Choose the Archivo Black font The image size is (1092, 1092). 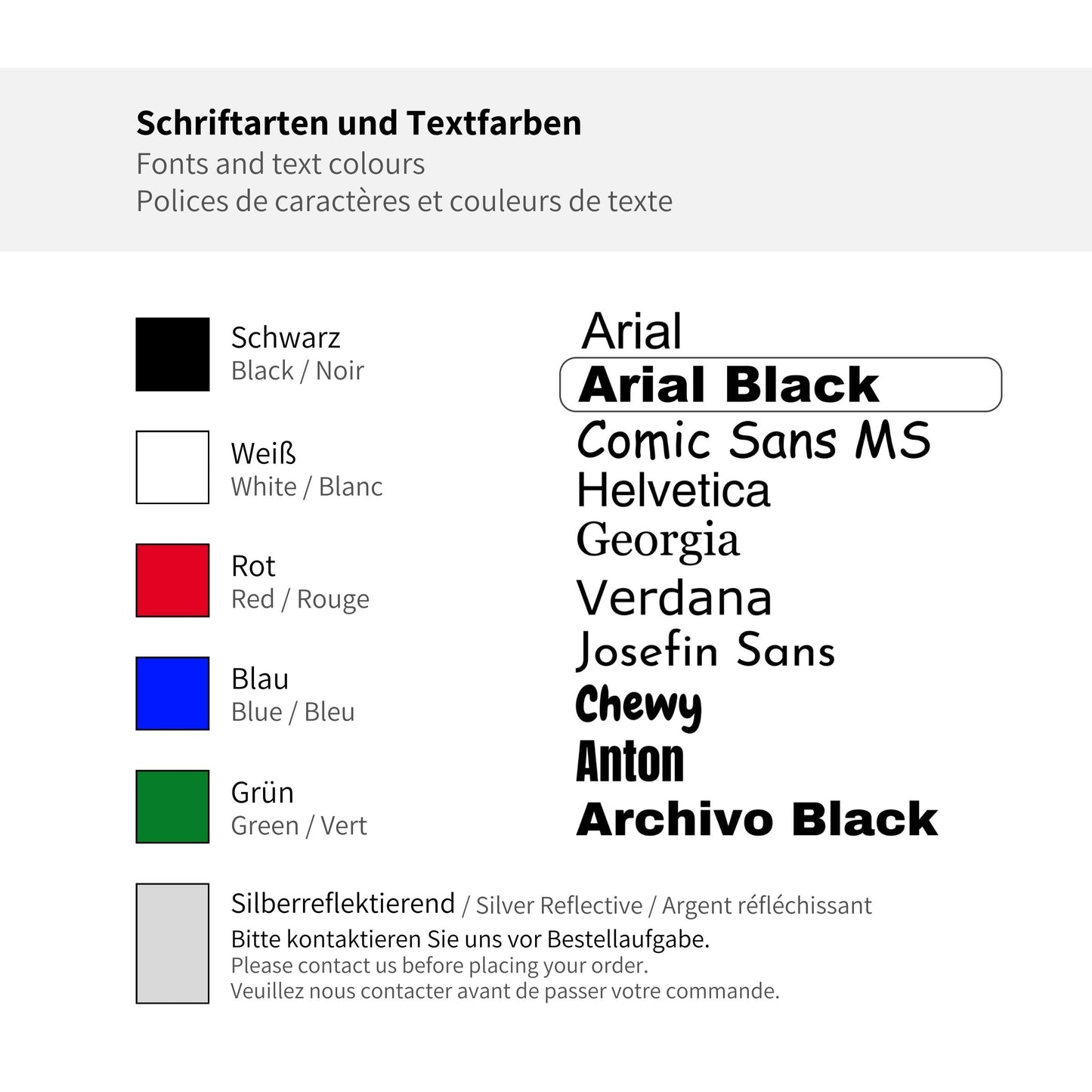[x=756, y=820]
